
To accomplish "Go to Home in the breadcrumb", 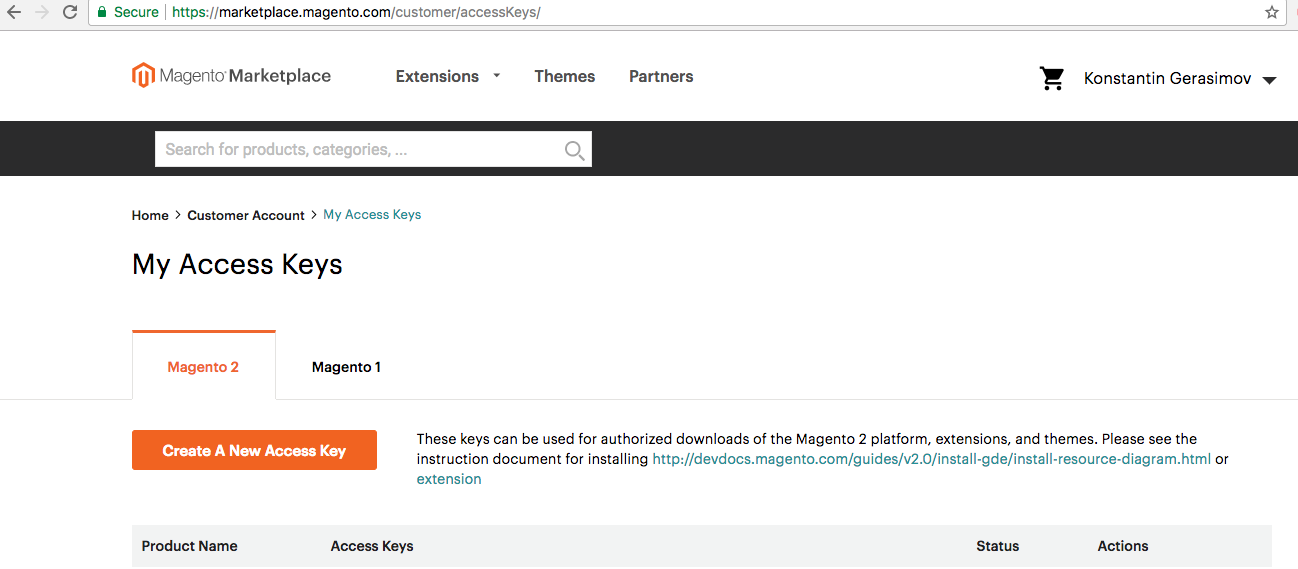I will (150, 215).
